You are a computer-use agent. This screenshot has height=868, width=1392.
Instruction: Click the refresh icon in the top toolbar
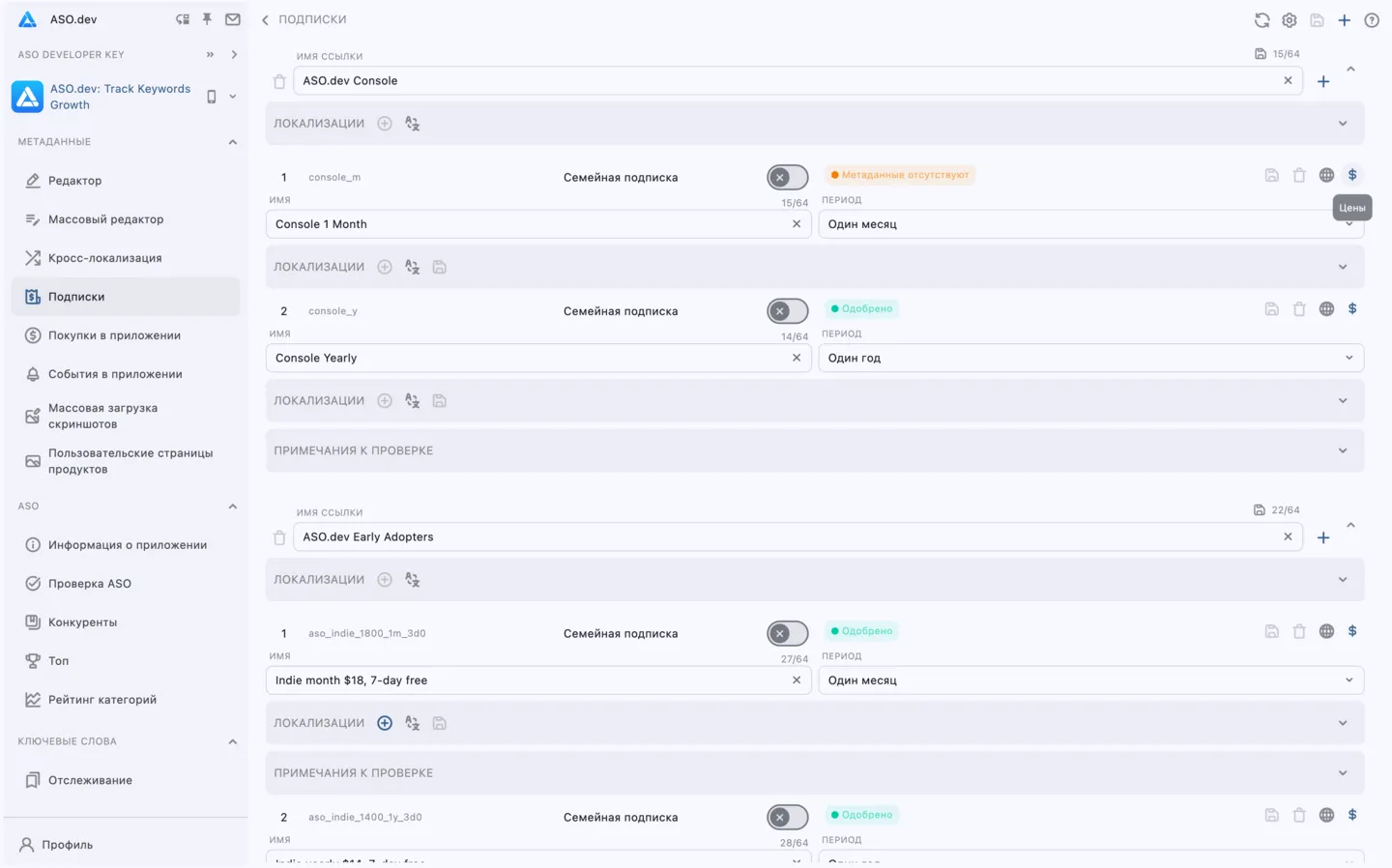tap(1261, 19)
